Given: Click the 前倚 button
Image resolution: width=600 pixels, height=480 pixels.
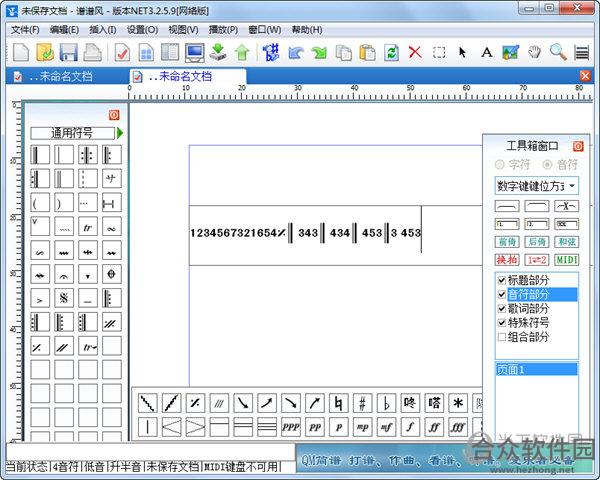Looking at the screenshot, I should click(507, 242).
